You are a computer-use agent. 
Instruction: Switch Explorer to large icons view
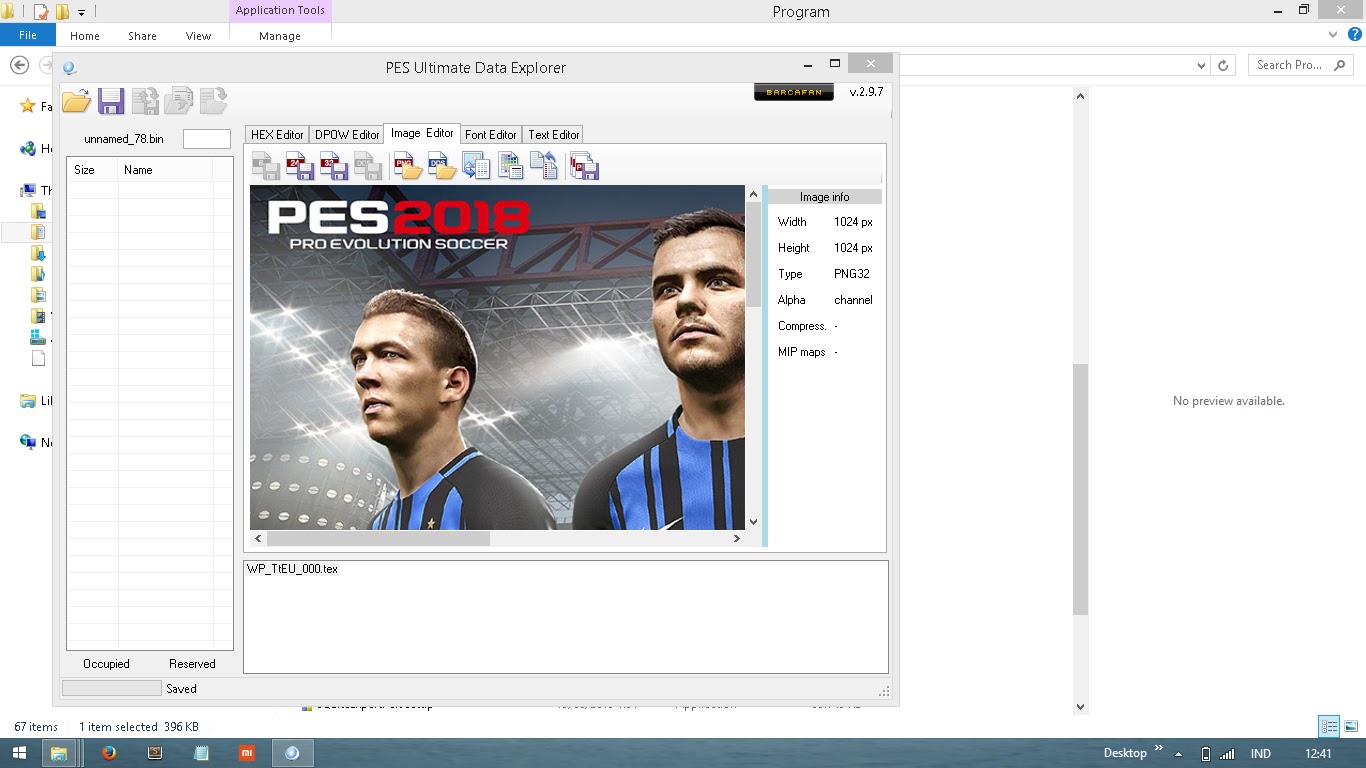[x=1351, y=727]
